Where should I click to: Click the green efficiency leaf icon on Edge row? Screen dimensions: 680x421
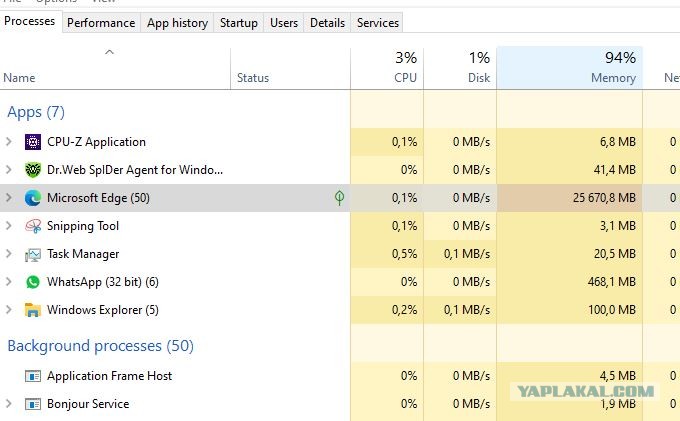[x=340, y=198]
